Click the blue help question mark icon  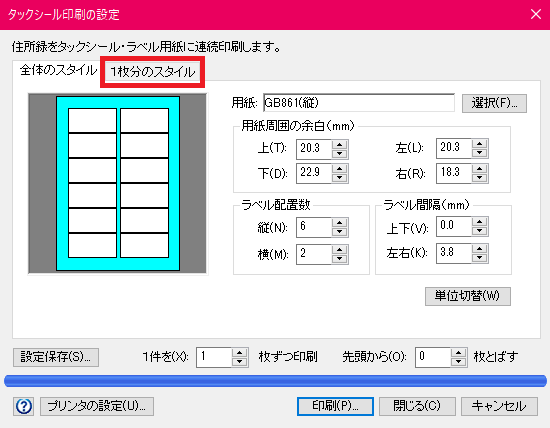click(24, 406)
